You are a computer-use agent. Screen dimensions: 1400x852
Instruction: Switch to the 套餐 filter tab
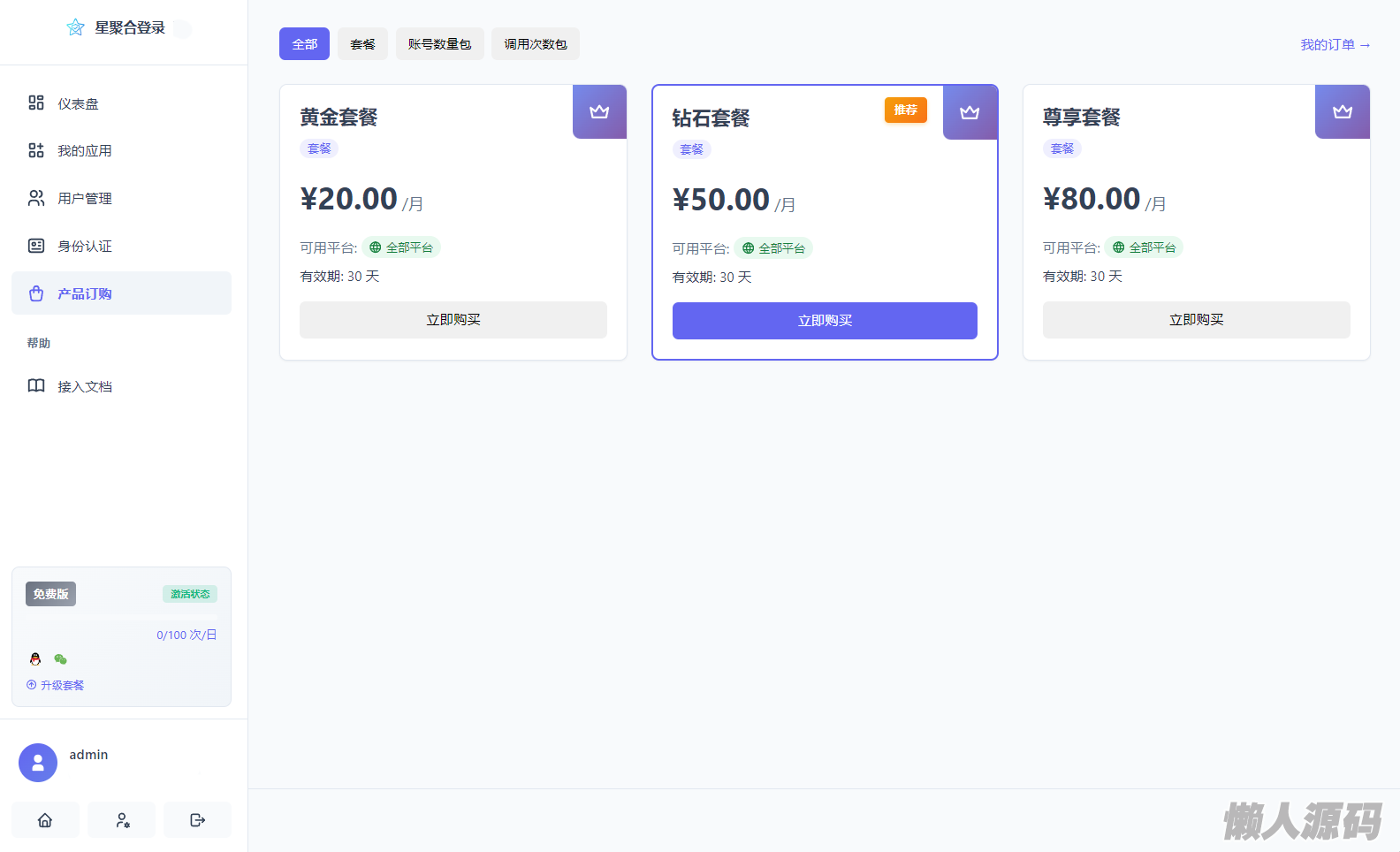pyautogui.click(x=362, y=44)
